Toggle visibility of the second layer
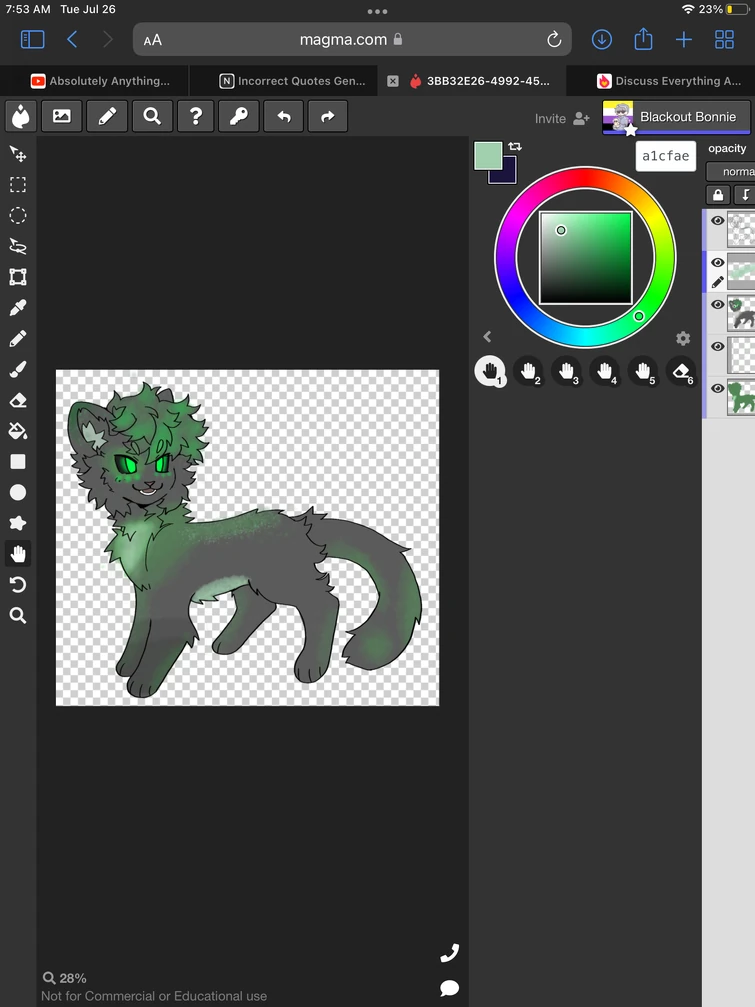 tap(718, 262)
